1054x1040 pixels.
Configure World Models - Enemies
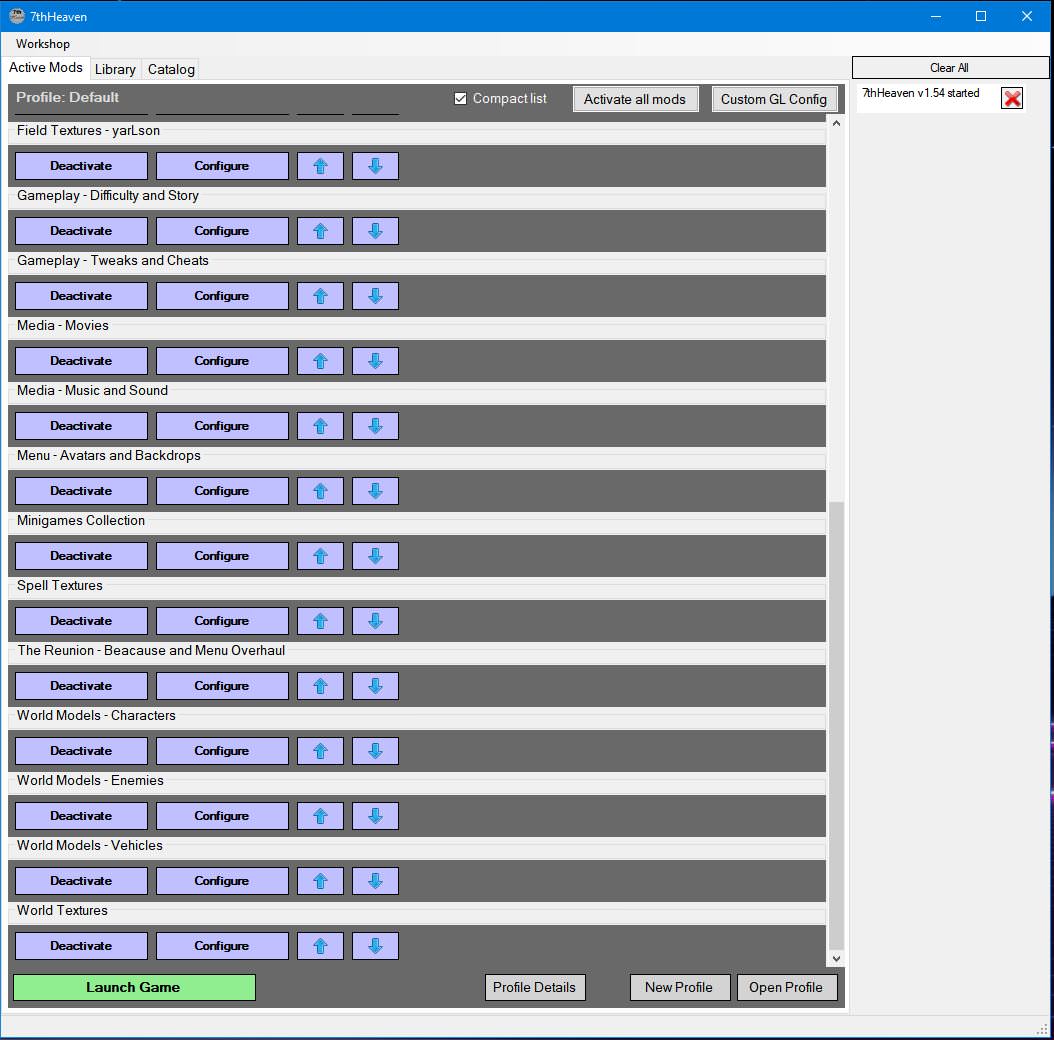pos(222,816)
